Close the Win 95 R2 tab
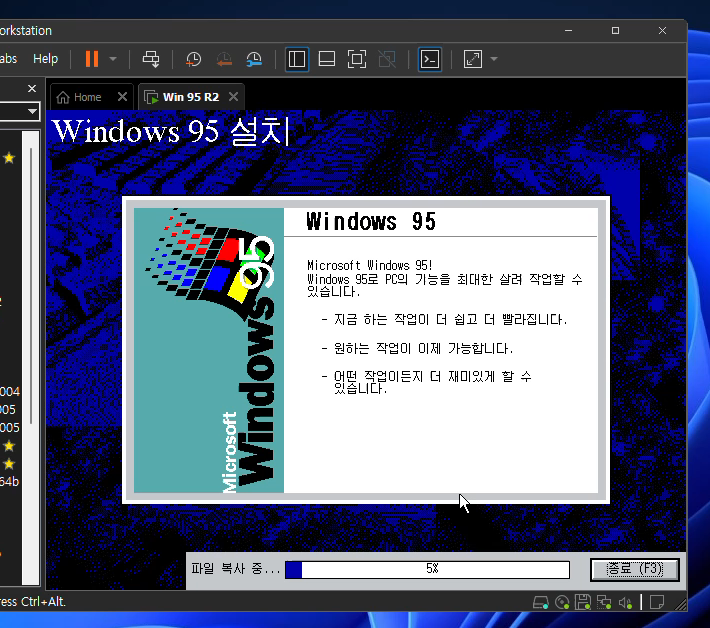710x628 pixels. click(x=234, y=96)
